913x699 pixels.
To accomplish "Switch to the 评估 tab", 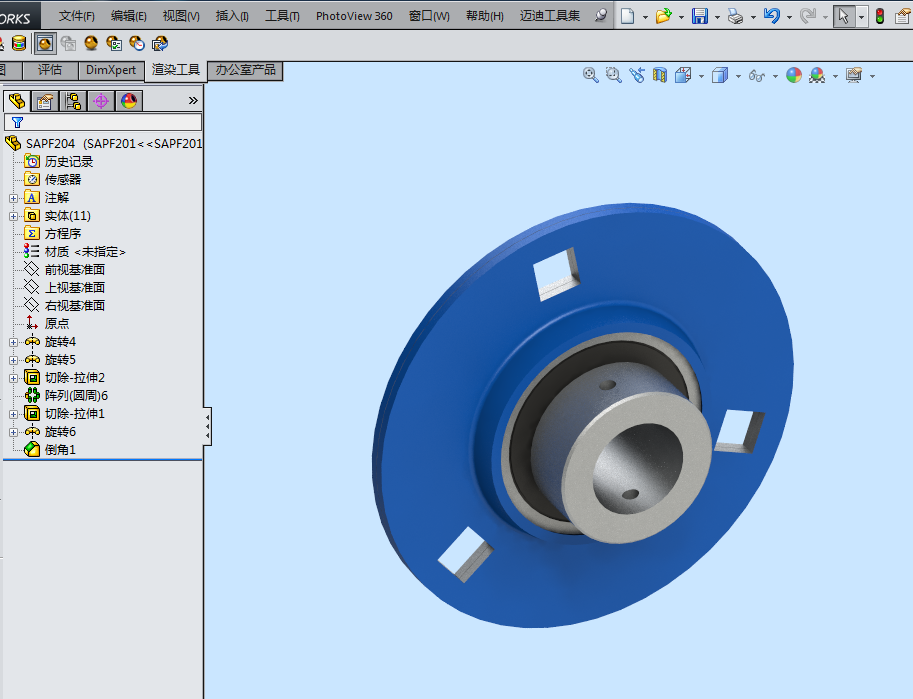I will [x=50, y=70].
